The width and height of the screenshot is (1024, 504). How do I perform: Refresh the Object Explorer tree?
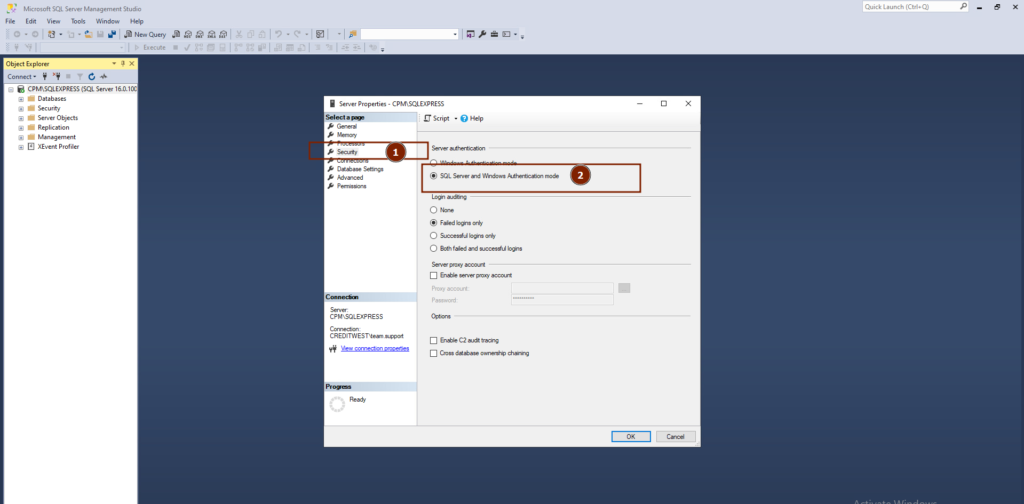[92, 76]
